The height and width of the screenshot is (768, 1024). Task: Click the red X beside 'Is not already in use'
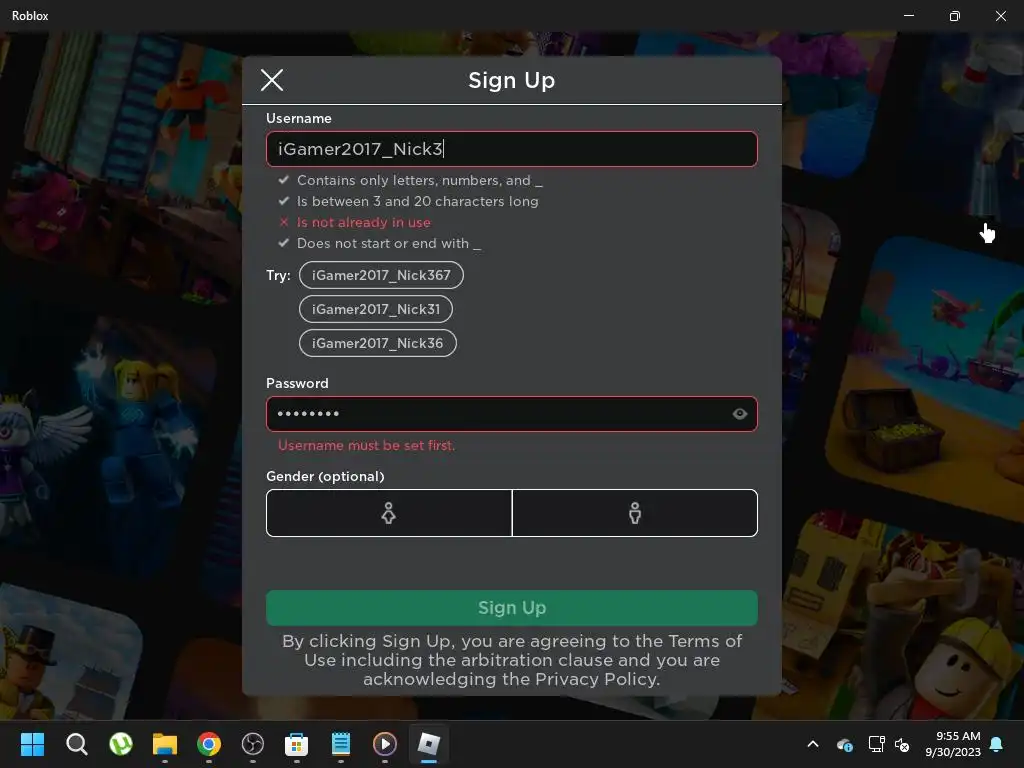tap(283, 222)
